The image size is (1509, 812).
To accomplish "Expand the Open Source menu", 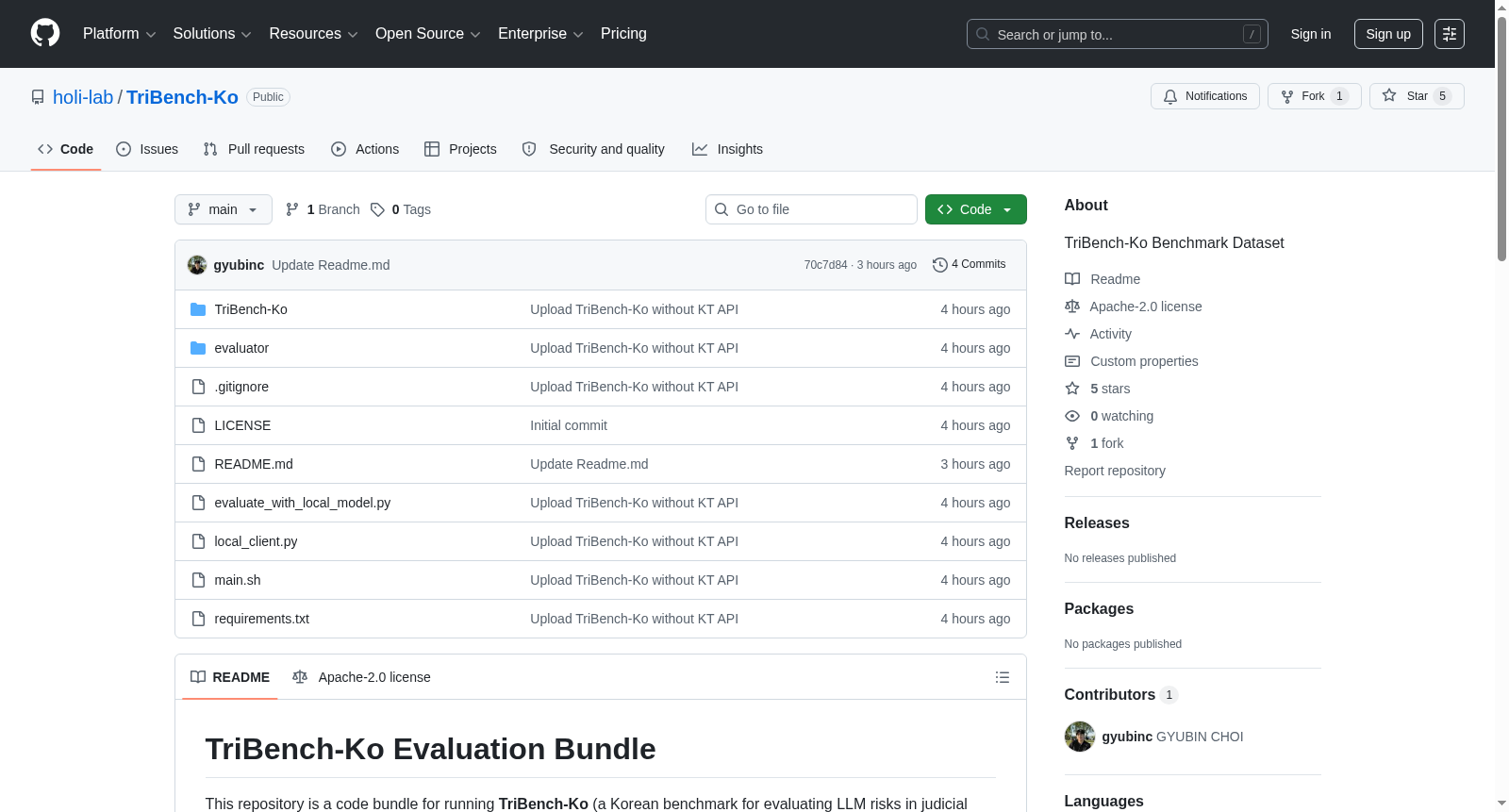I will pos(428,34).
